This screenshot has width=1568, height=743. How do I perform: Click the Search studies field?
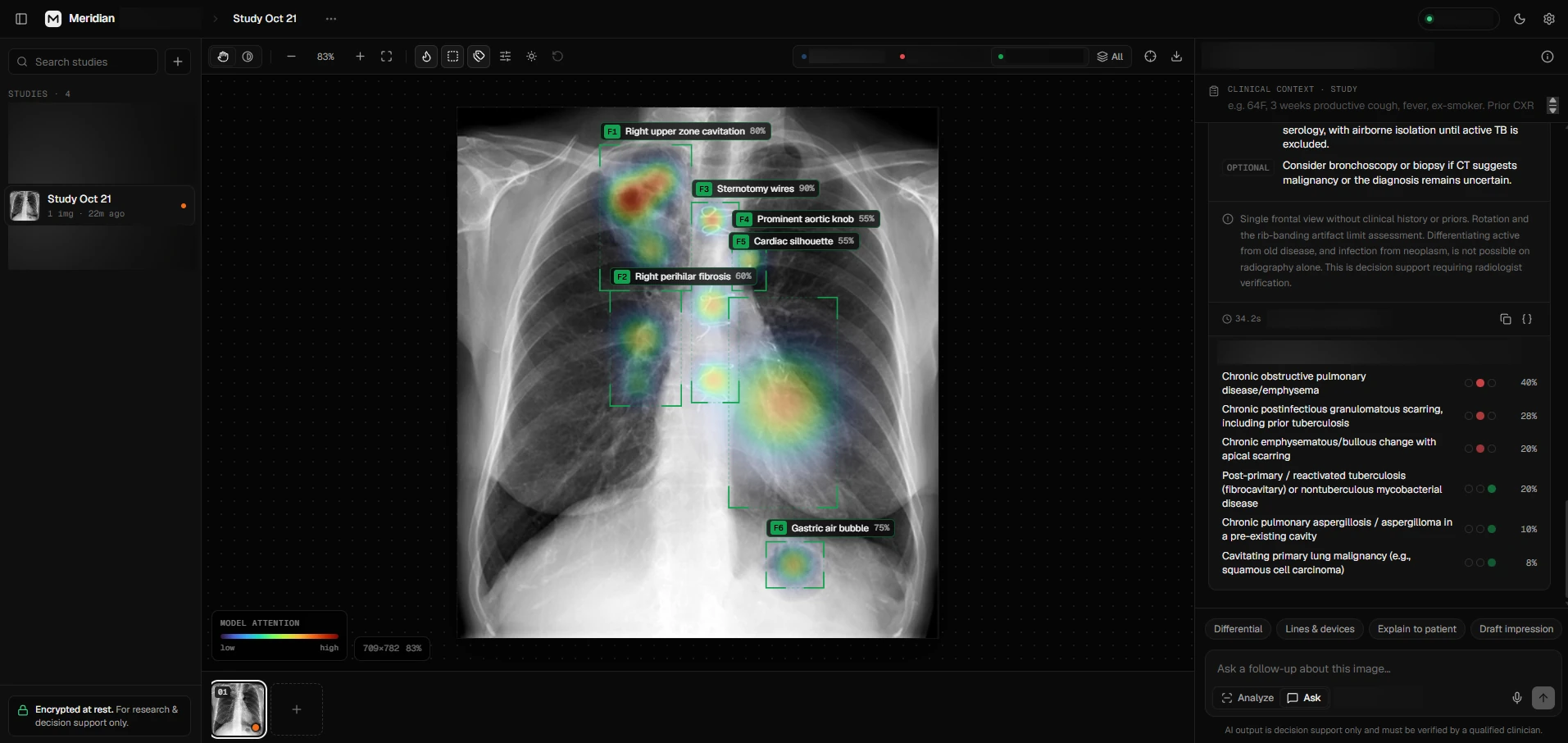click(x=84, y=62)
